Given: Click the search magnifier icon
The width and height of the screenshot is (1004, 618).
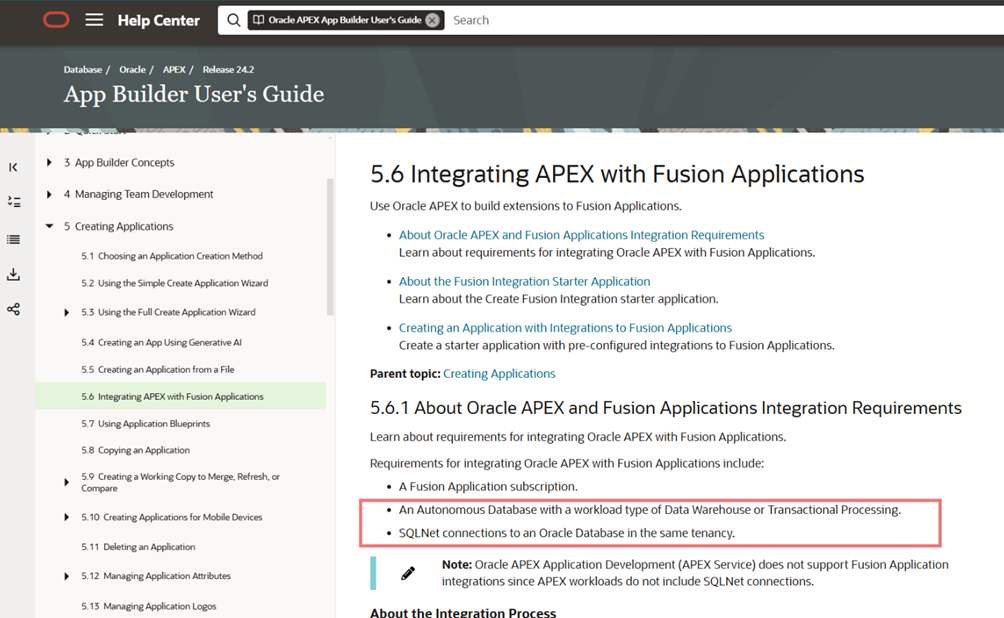Looking at the screenshot, I should (233, 20).
